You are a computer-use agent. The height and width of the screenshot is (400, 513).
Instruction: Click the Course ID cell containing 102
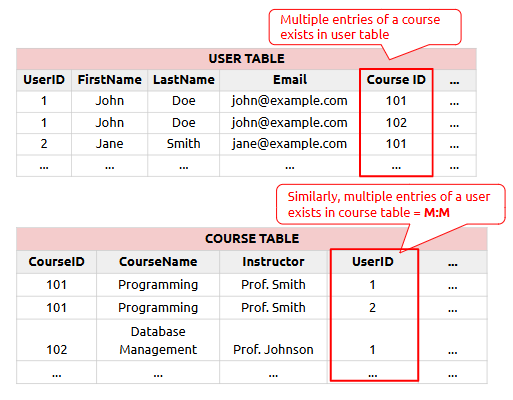(396, 123)
